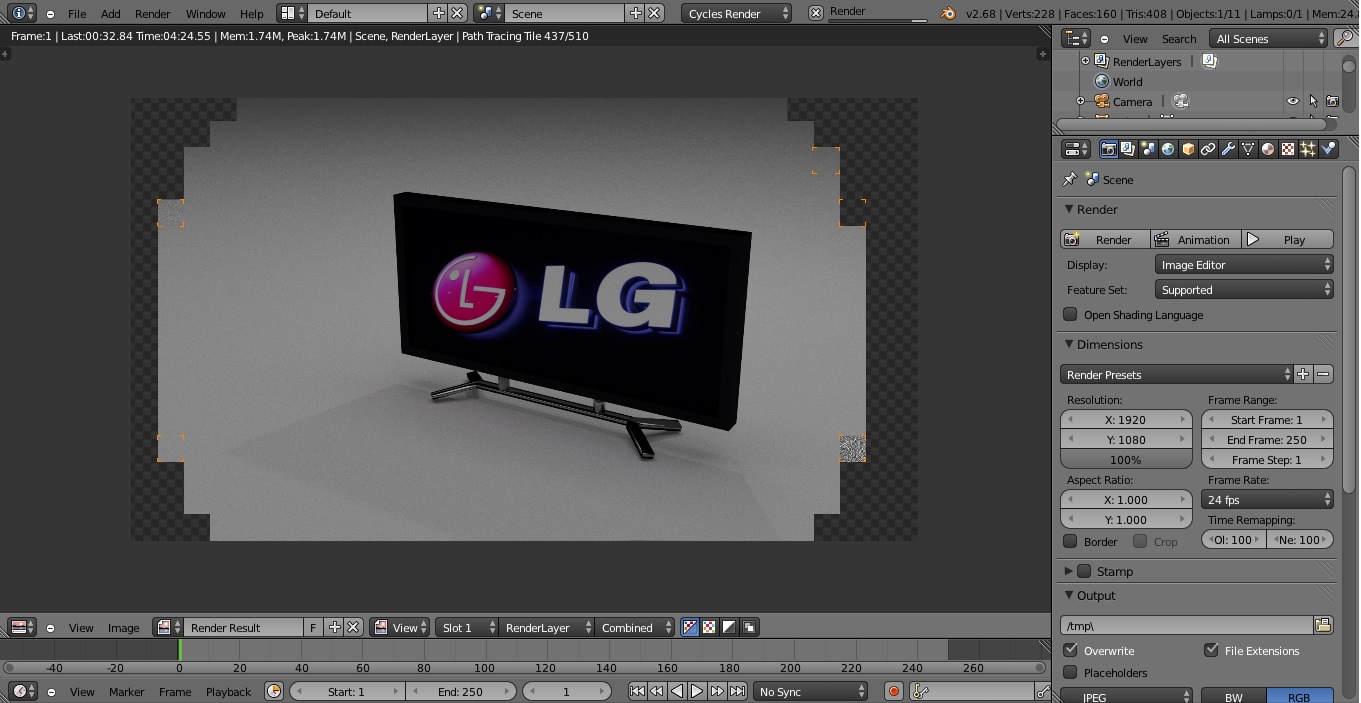Show color channels only
This screenshot has height=703, width=1361.
[709, 628]
